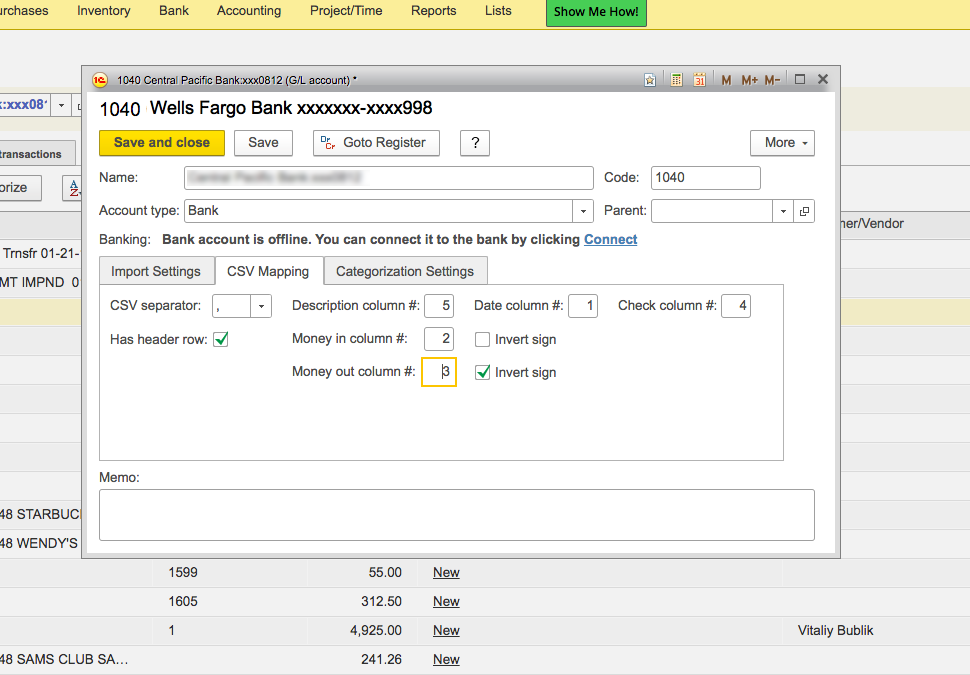This screenshot has width=970, height=675.
Task: Click the New link for the 312.50 row
Action: [446, 602]
